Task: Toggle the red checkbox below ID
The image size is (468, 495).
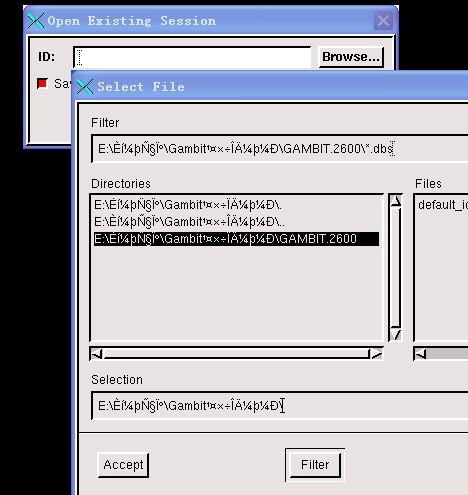Action: 42,83
